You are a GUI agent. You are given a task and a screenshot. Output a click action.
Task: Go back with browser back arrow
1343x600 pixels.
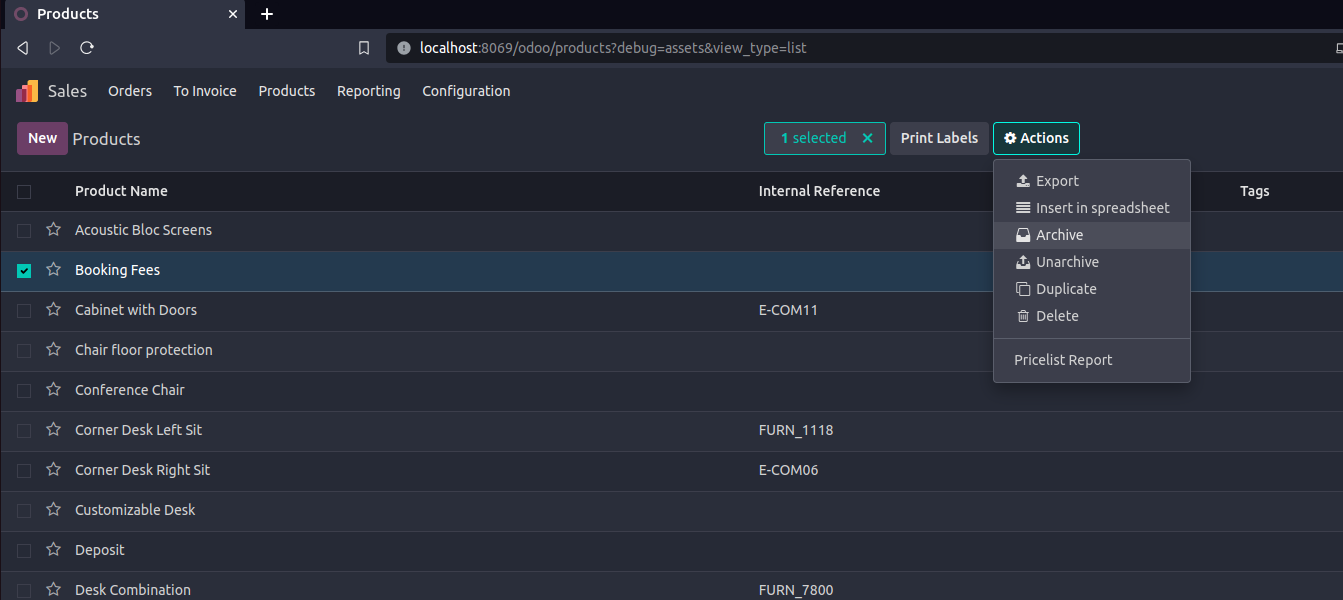pyautogui.click(x=23, y=48)
